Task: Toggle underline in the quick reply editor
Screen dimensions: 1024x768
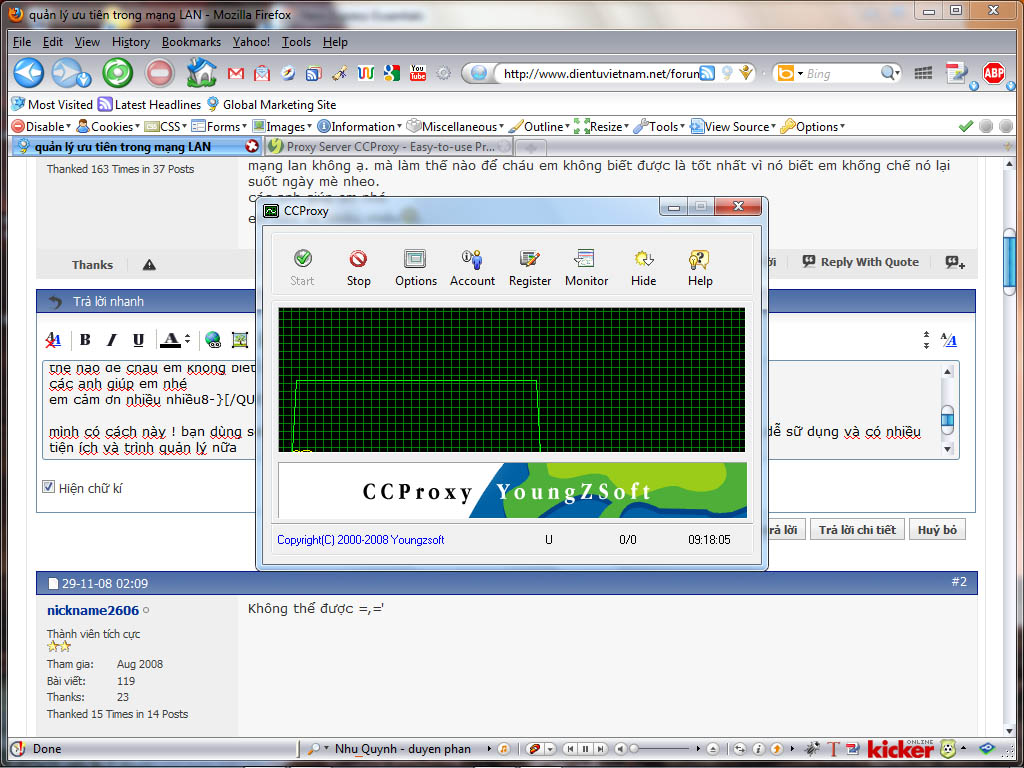Action: coord(138,340)
